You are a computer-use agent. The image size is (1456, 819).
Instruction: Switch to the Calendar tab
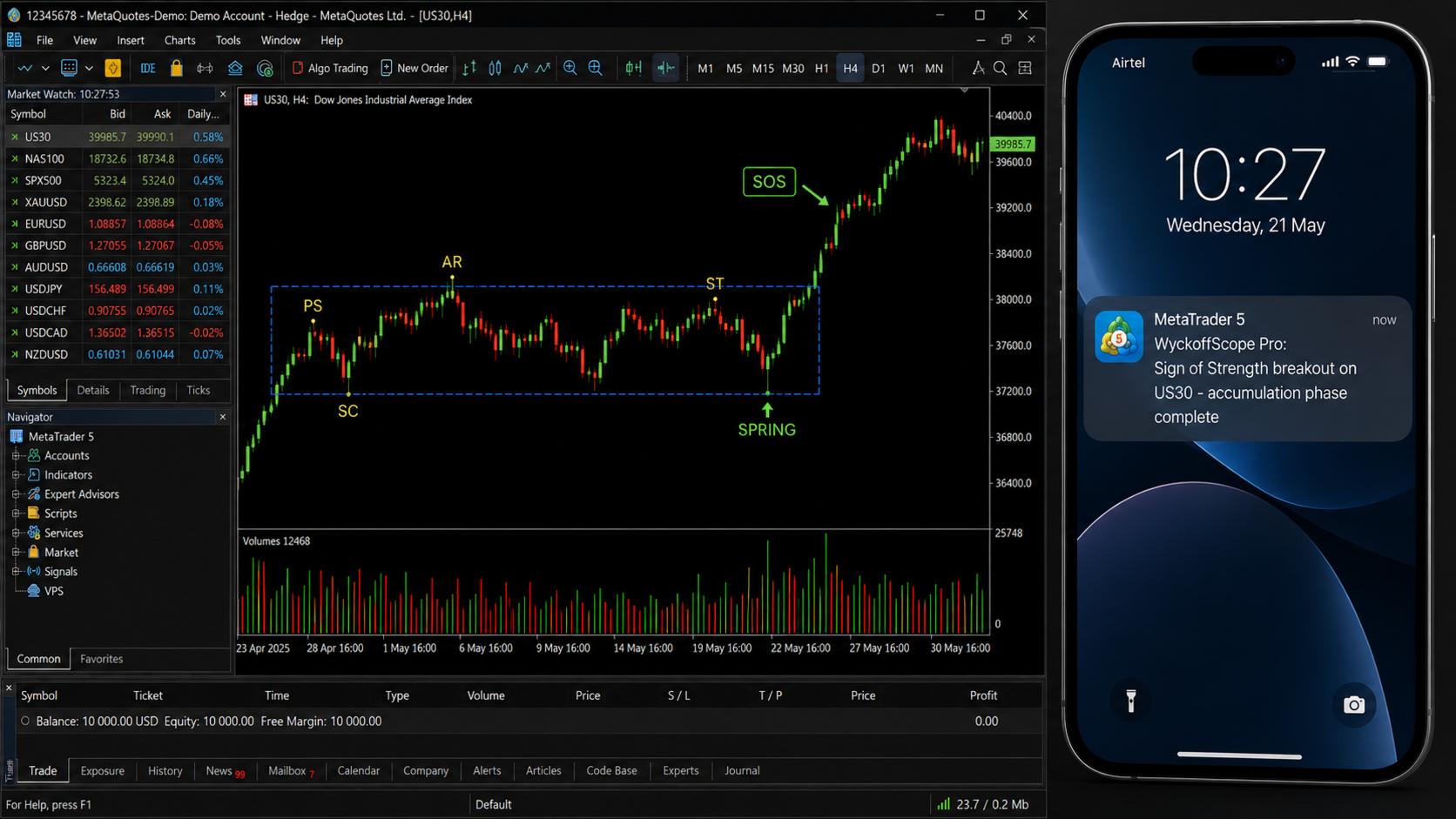pyautogui.click(x=358, y=770)
